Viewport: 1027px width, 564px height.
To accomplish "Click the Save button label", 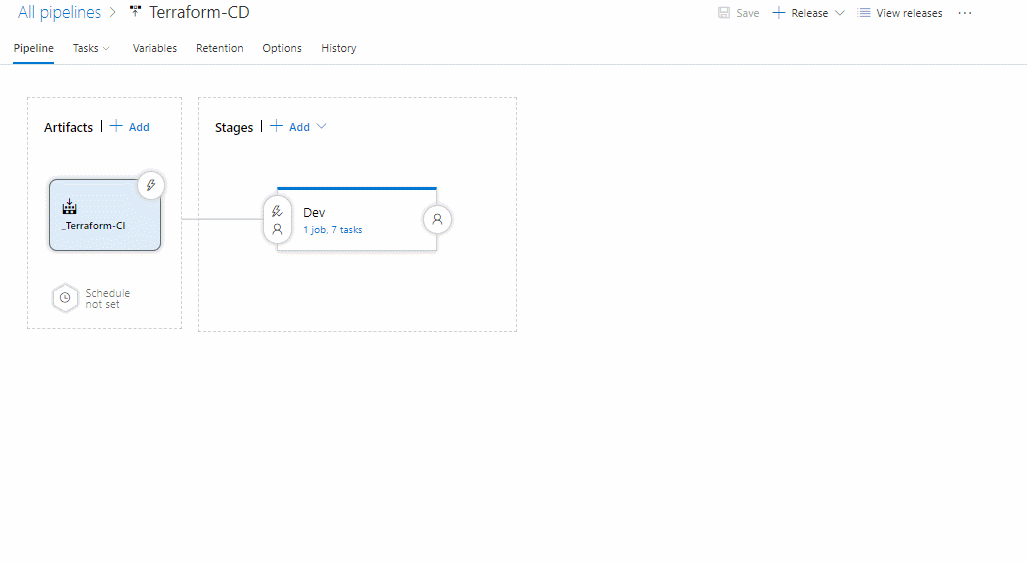I will [747, 13].
